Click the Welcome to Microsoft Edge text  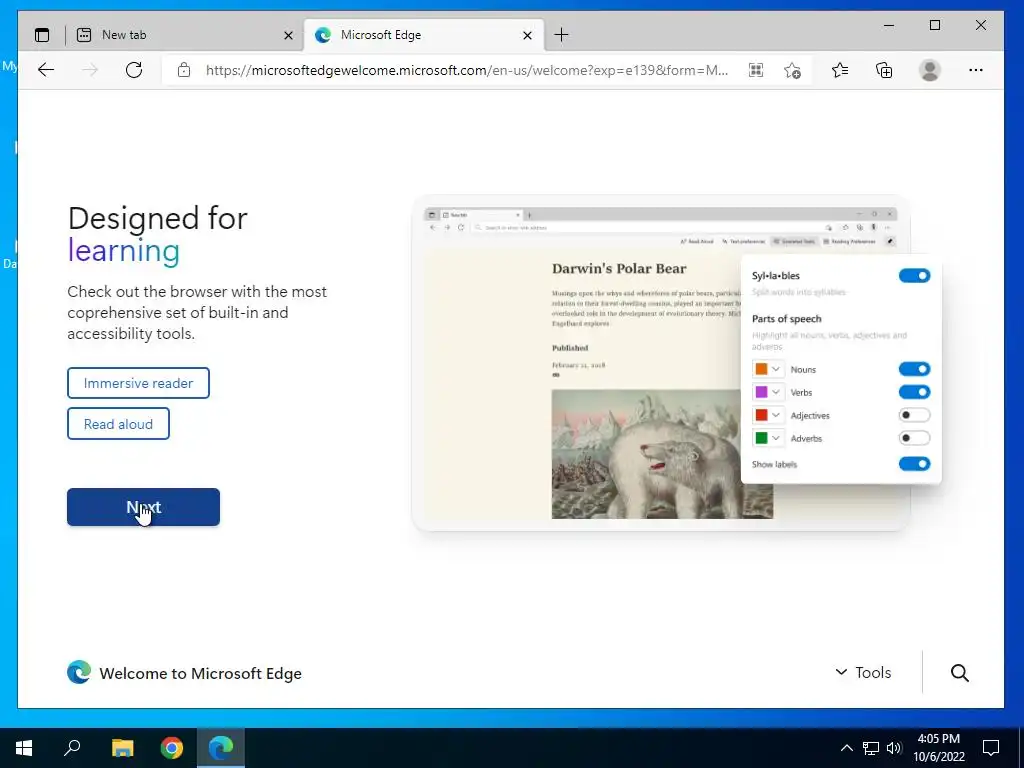[x=200, y=673]
